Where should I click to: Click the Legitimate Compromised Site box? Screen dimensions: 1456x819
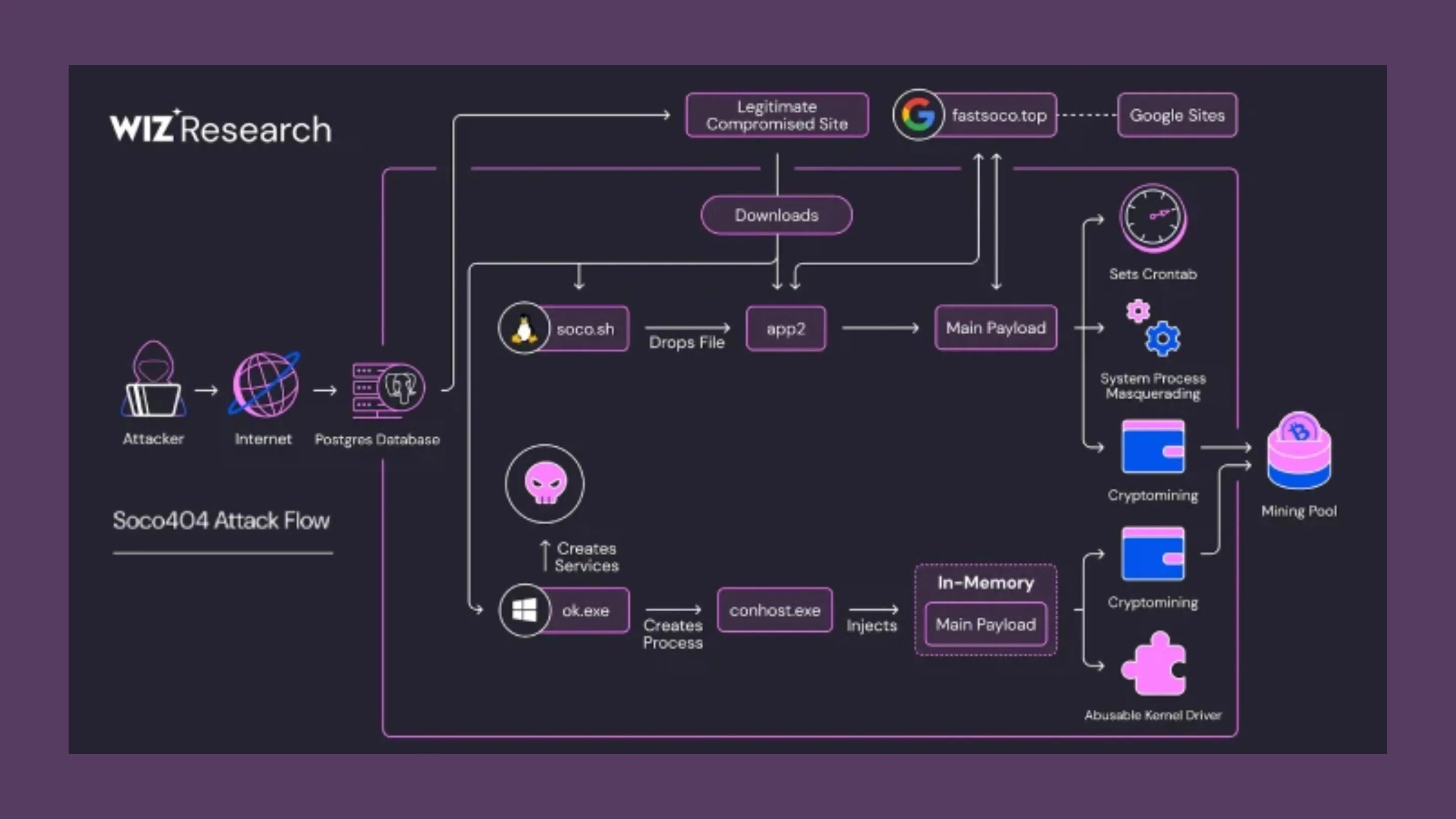pyautogui.click(x=777, y=115)
